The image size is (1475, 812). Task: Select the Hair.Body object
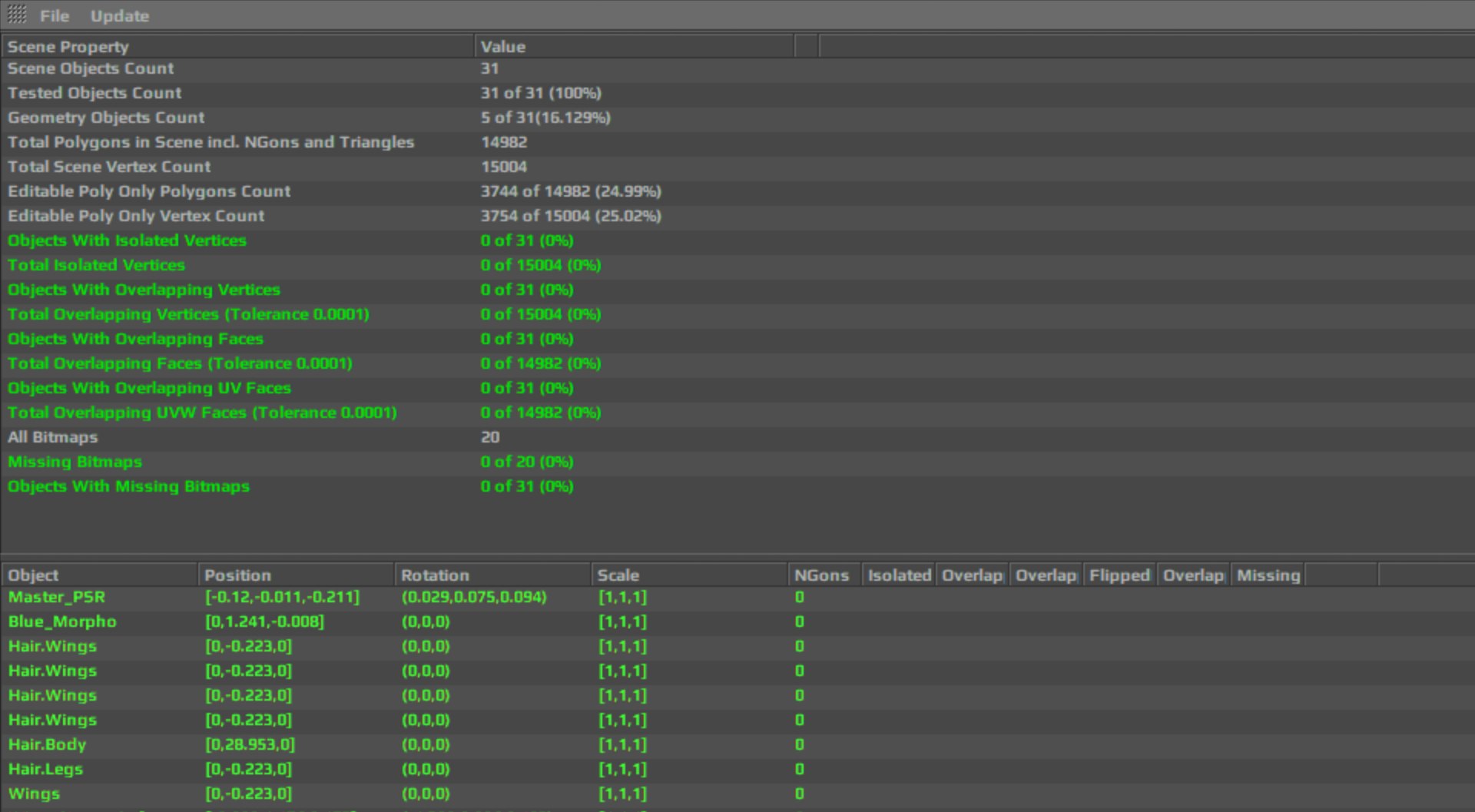pos(47,745)
